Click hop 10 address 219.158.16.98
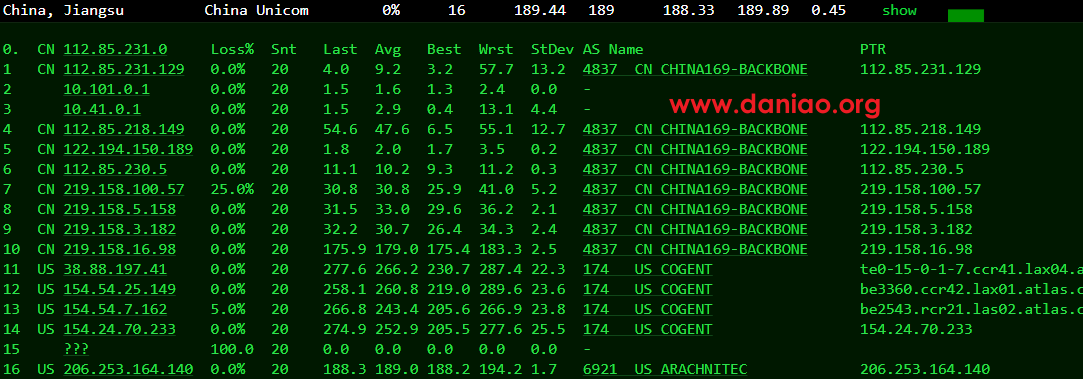Screen dimensions: 1083x379 pyautogui.click(x=119, y=250)
